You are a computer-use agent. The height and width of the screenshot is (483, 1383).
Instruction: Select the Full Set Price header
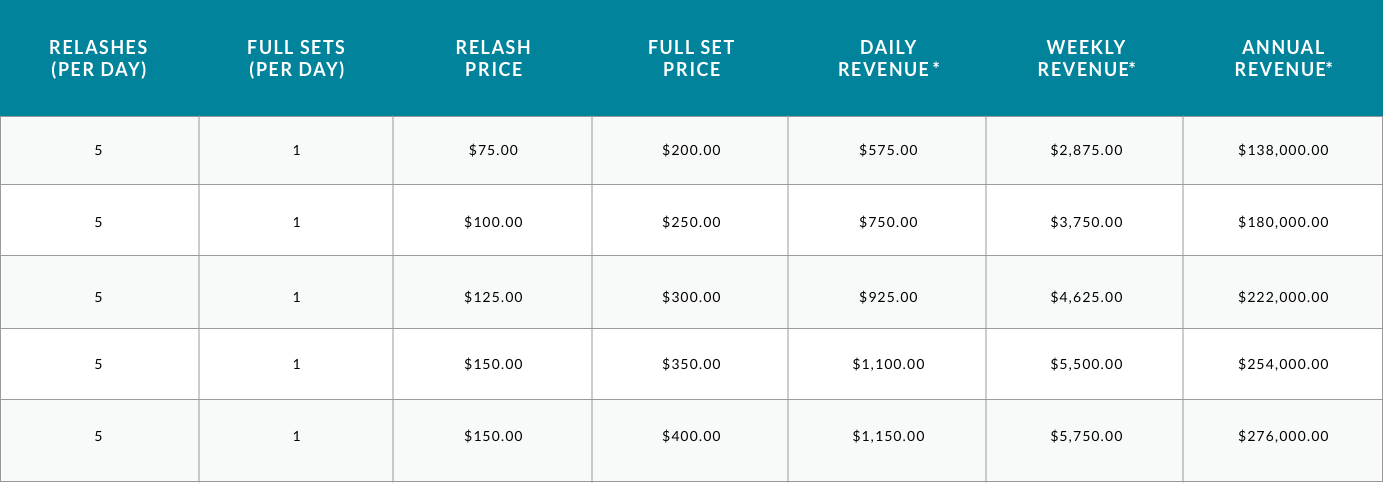(691, 58)
